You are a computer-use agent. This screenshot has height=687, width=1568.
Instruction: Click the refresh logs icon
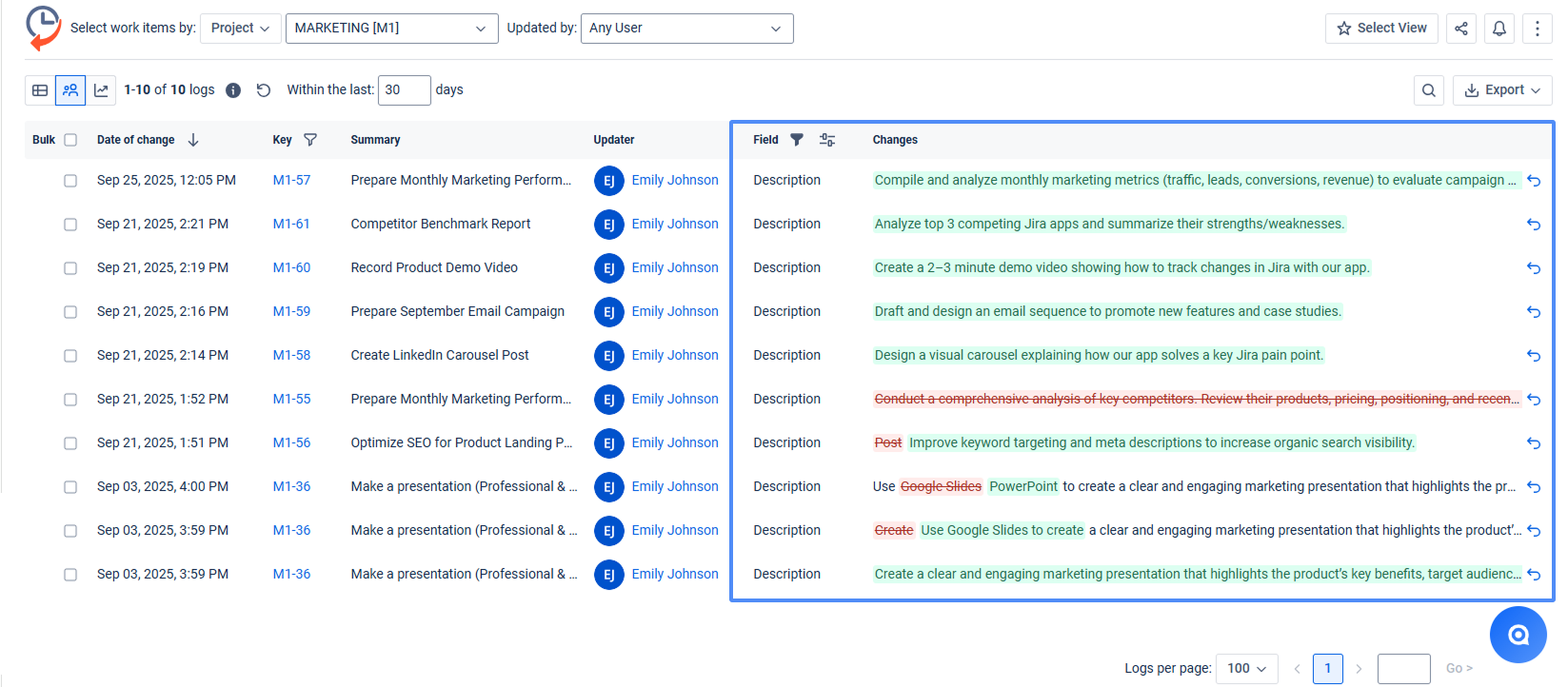coord(264,90)
